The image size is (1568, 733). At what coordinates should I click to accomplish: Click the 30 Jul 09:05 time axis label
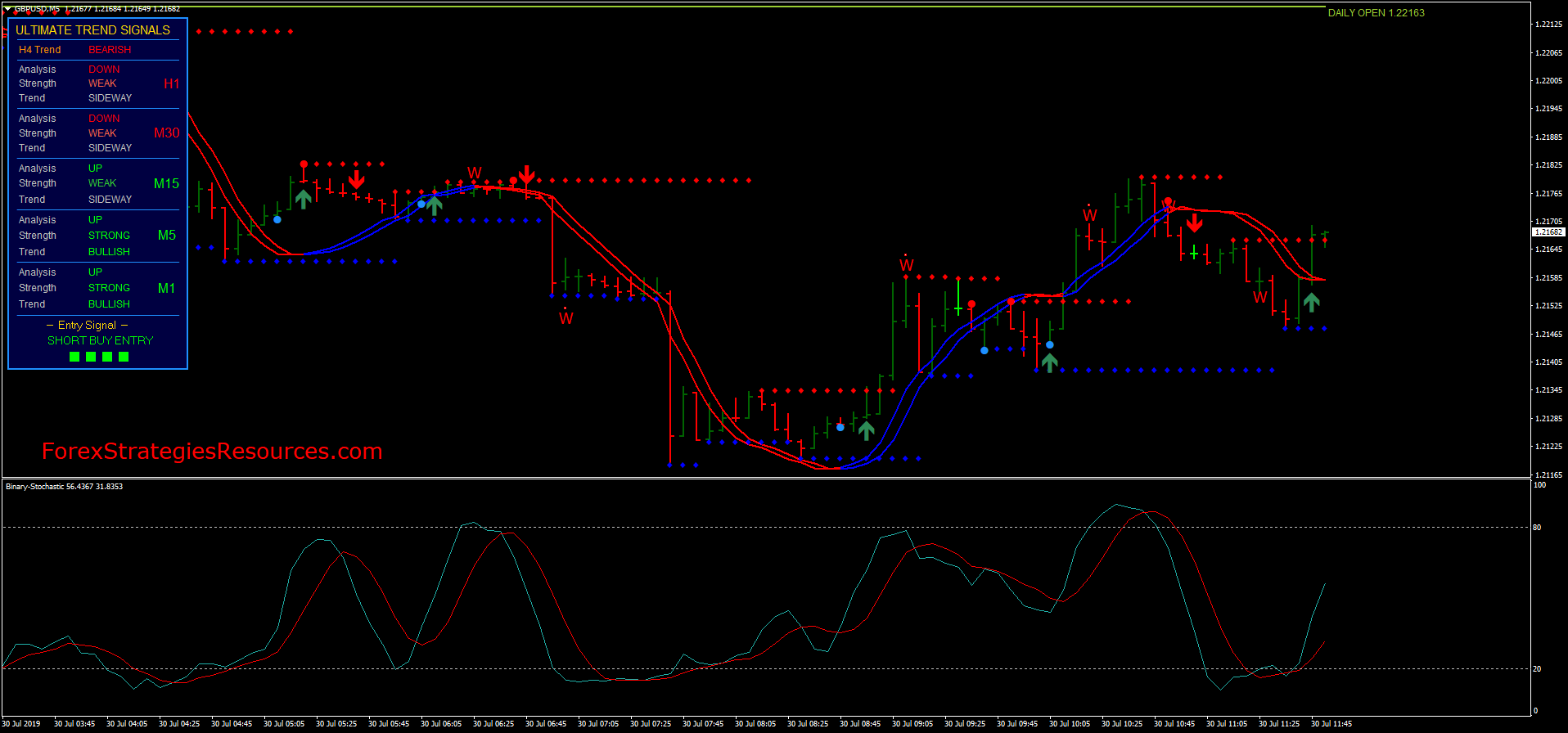(912, 724)
